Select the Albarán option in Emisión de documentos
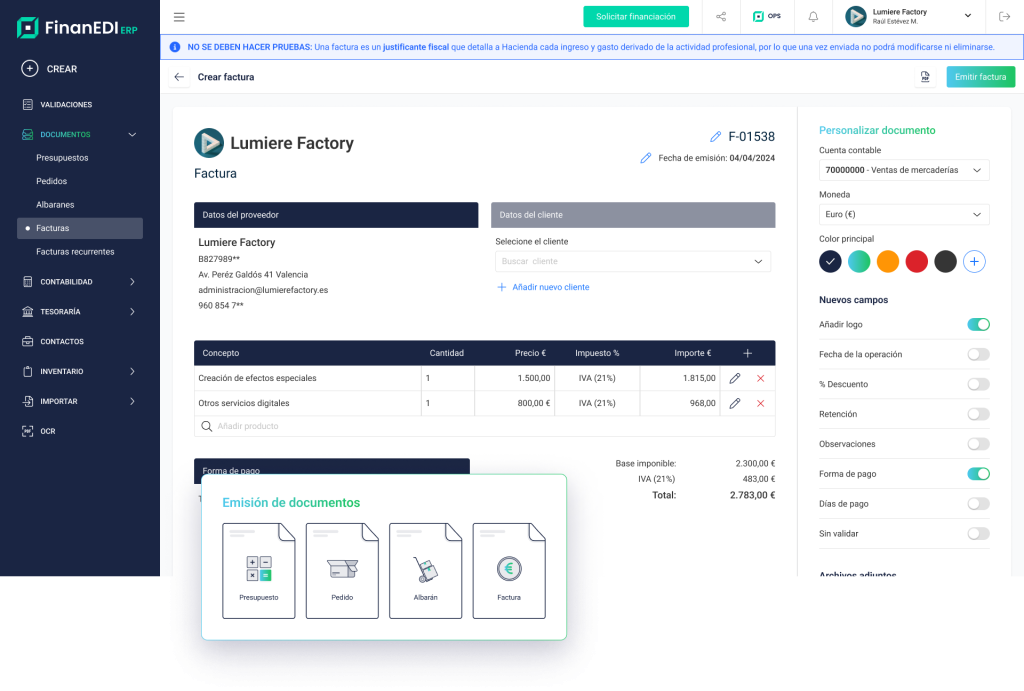 click(425, 568)
